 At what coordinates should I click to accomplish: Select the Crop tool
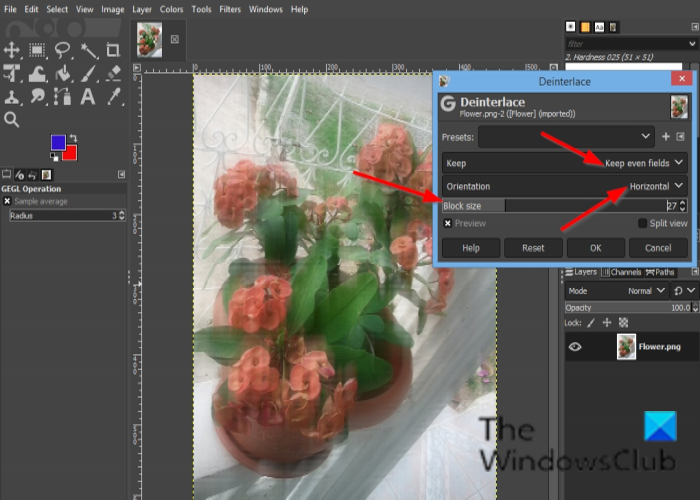pos(114,49)
